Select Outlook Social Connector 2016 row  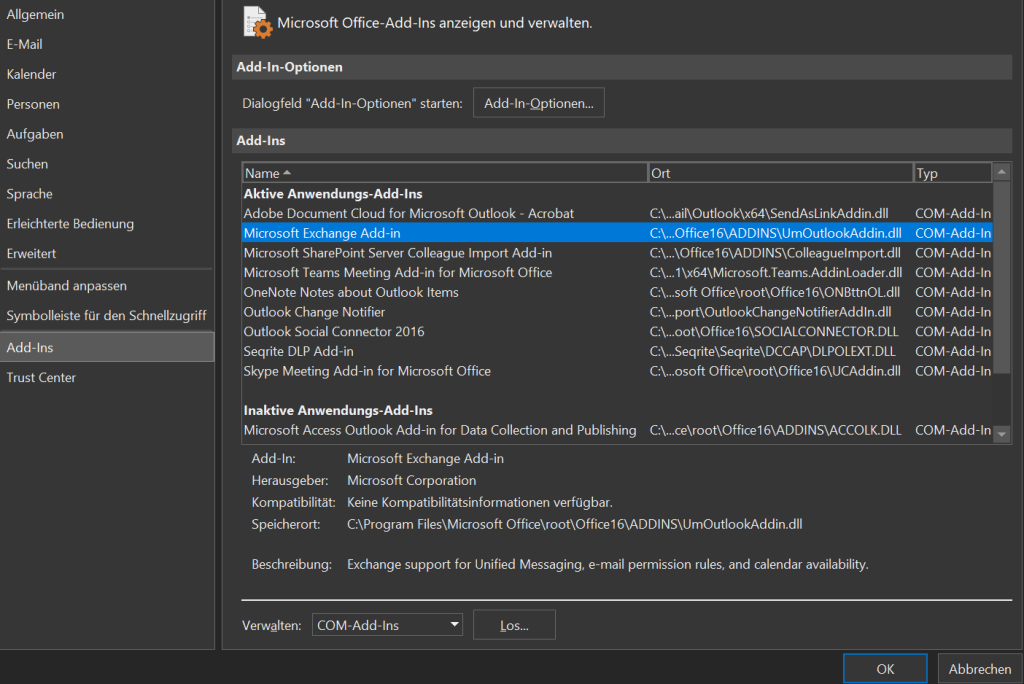coord(616,332)
